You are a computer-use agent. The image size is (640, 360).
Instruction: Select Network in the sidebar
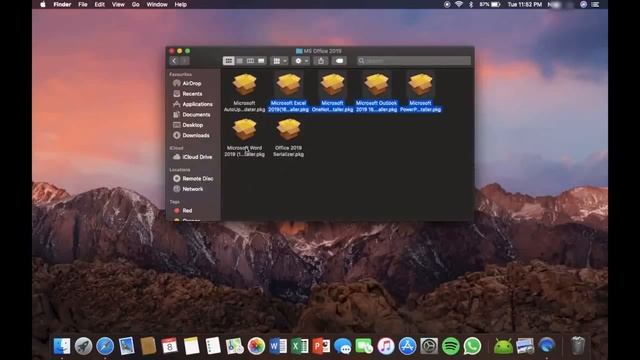click(x=193, y=189)
